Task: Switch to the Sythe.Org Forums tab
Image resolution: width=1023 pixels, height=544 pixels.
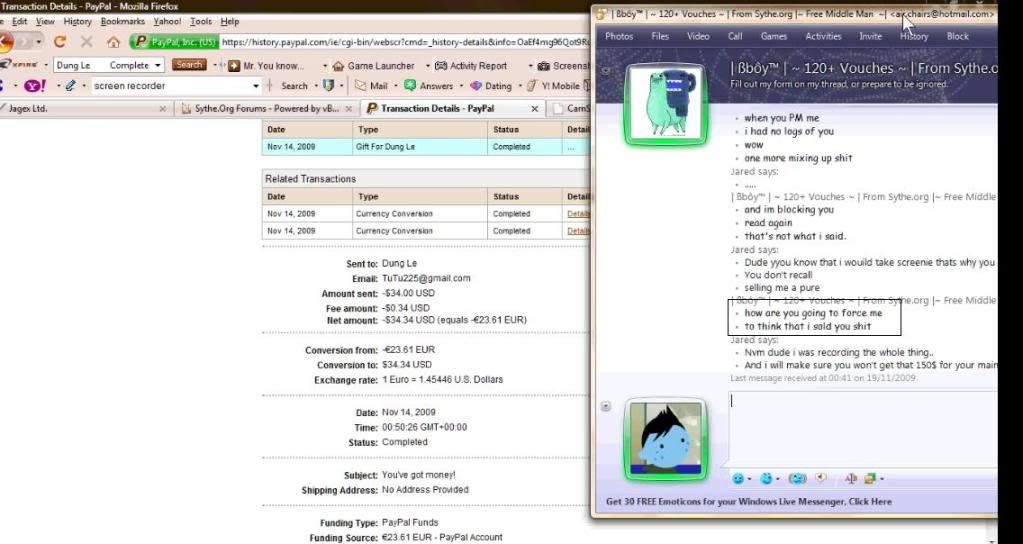Action: tap(267, 109)
